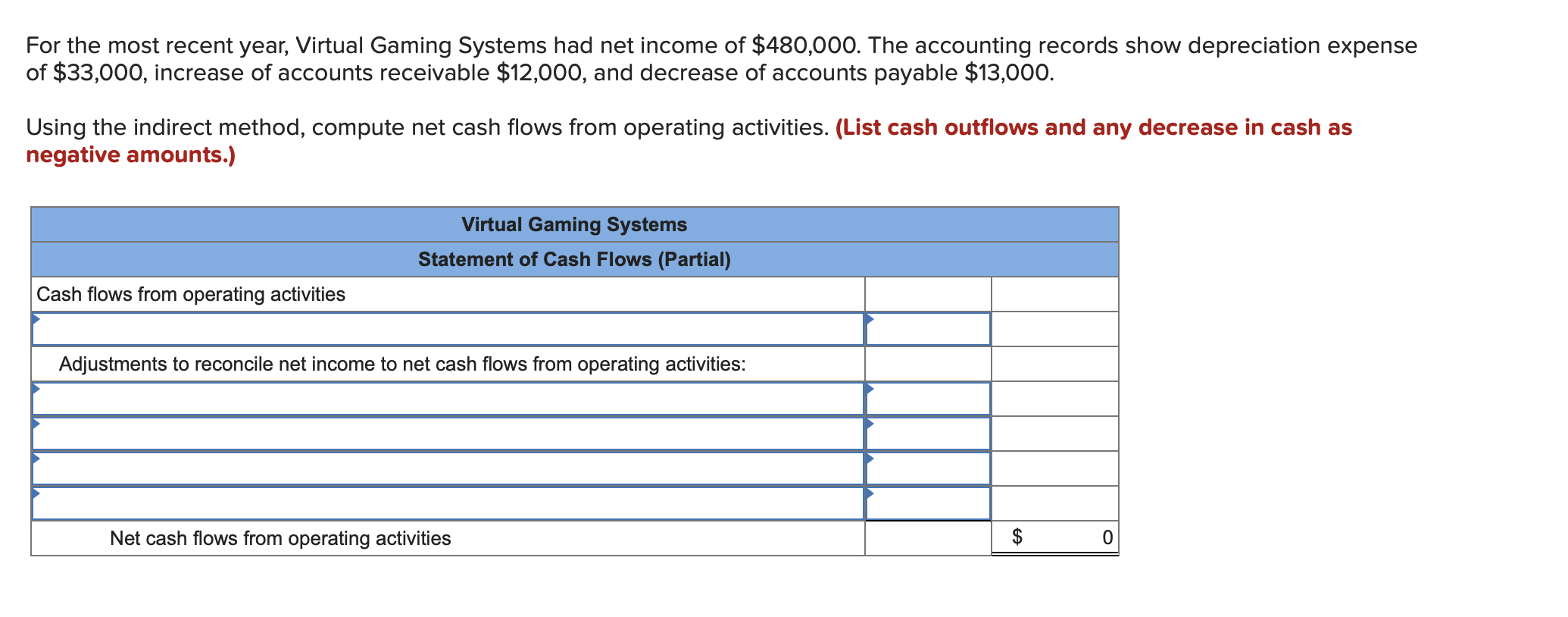The height and width of the screenshot is (617, 1568).
Task: Open the dropdown under Cash flows from operating activities
Action: pos(448,329)
